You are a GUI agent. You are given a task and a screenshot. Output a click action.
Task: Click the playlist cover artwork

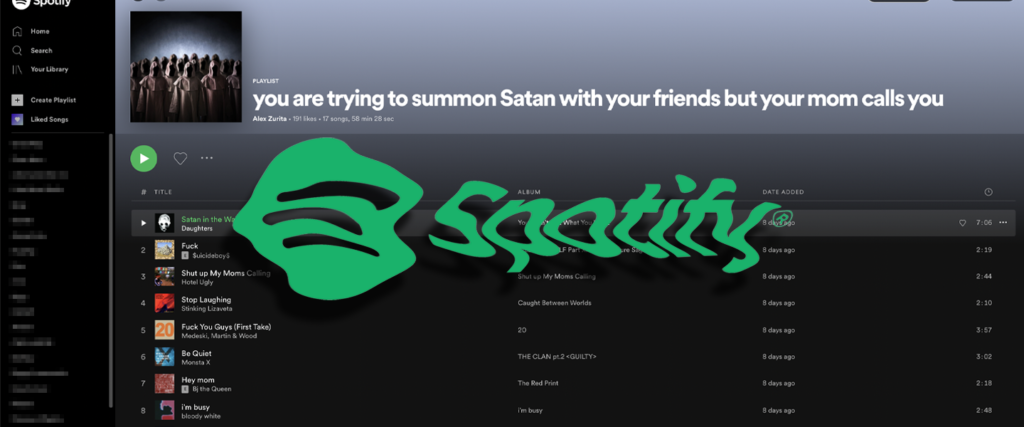click(186, 67)
